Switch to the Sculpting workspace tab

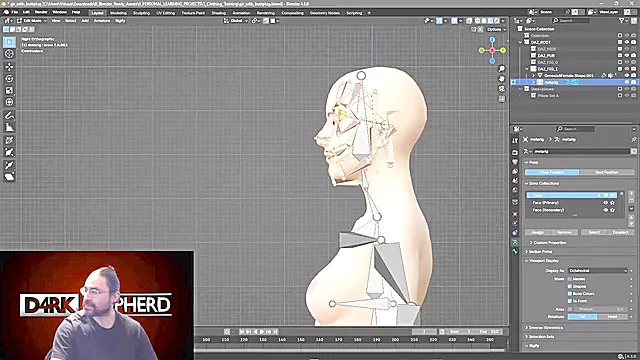(x=141, y=13)
